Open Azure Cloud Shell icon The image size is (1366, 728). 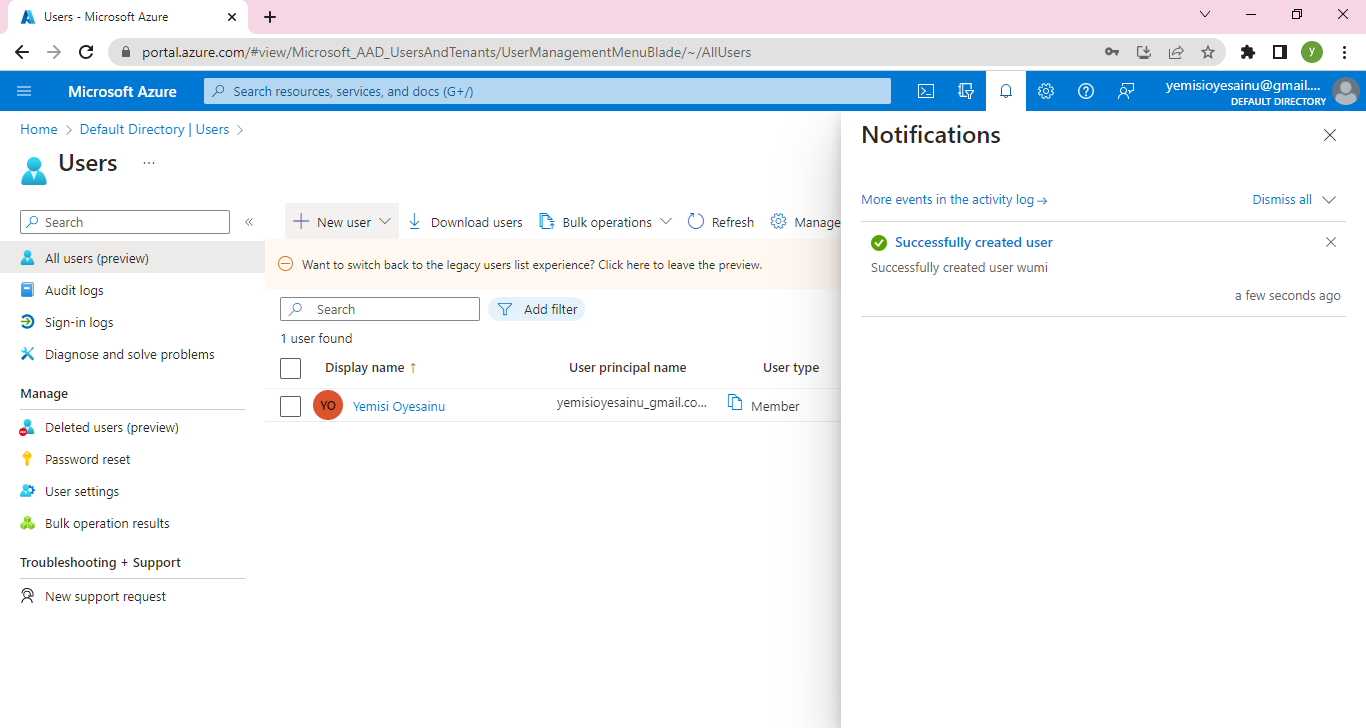click(926, 91)
